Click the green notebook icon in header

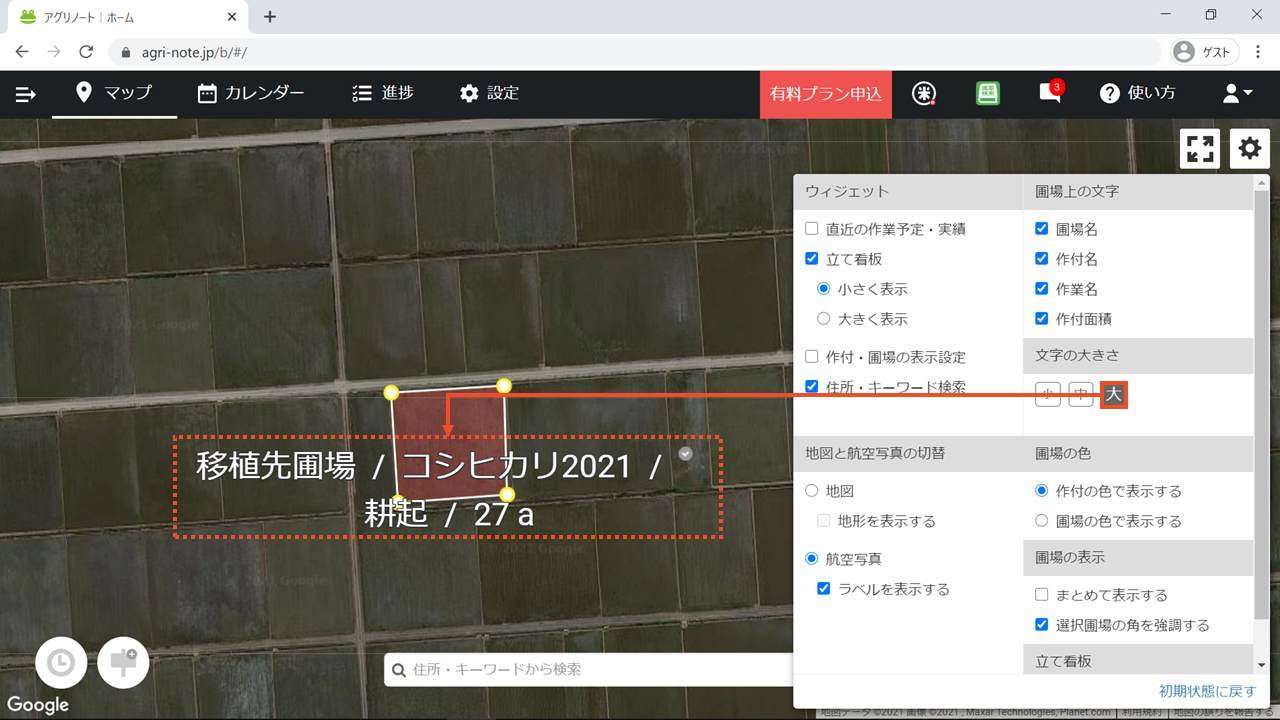988,93
